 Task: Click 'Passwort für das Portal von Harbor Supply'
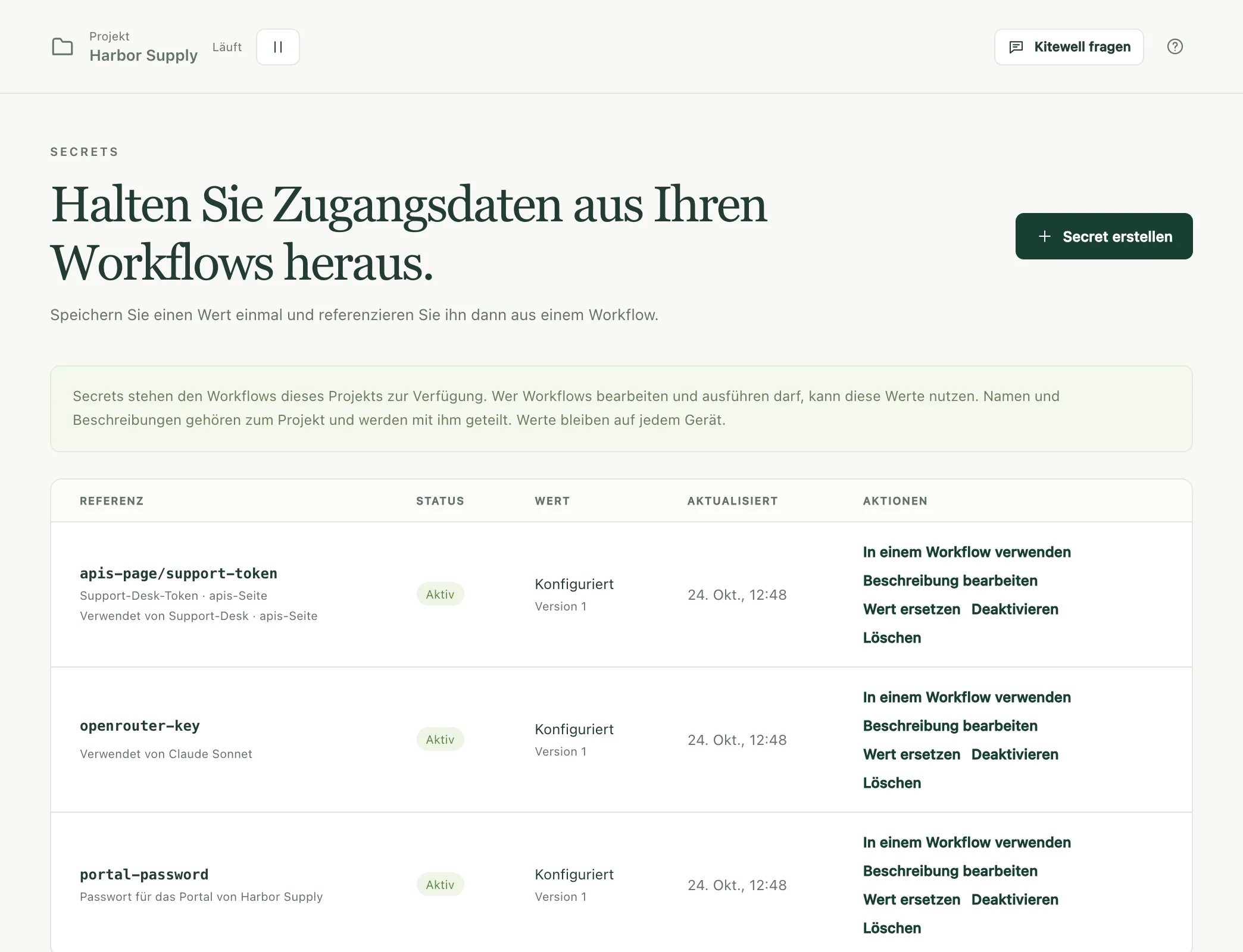[201, 897]
